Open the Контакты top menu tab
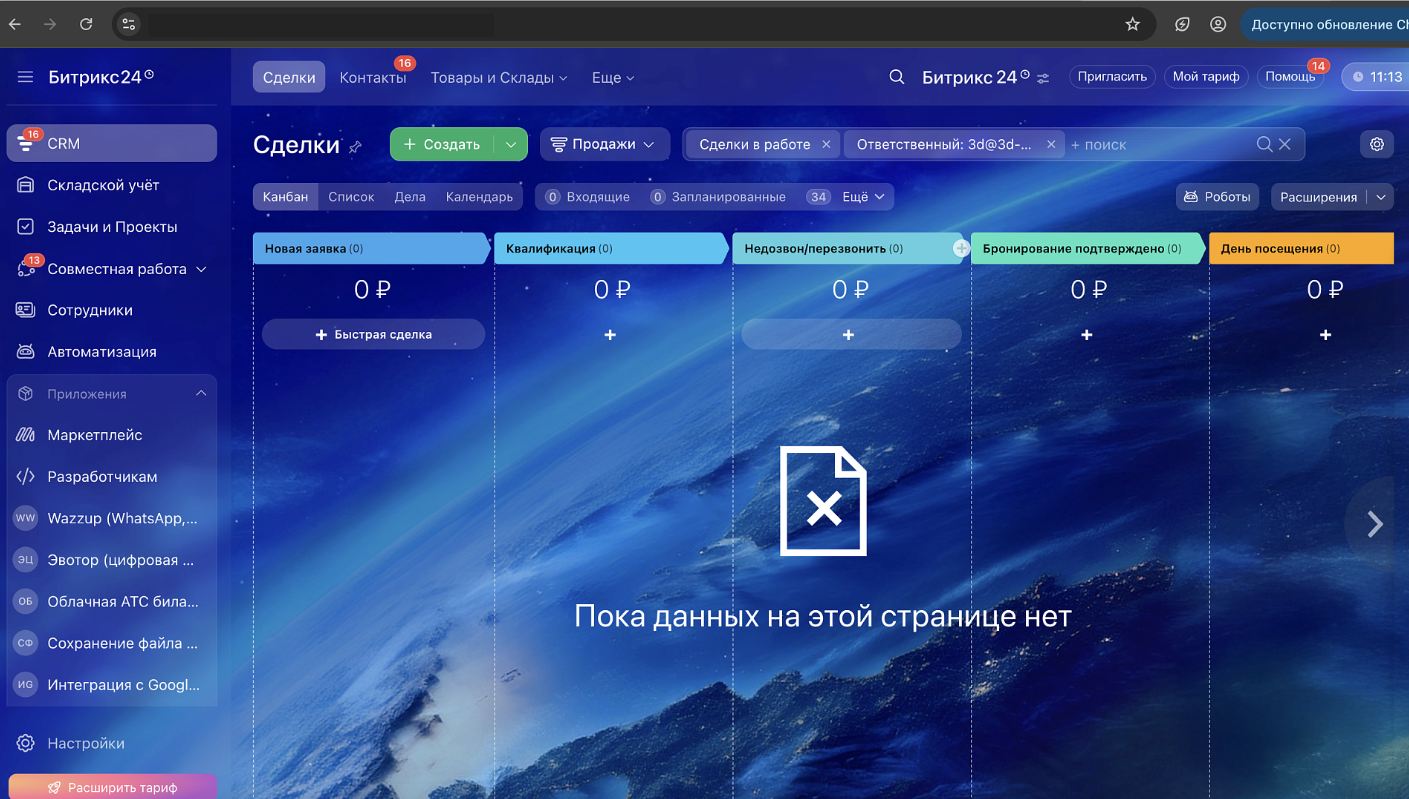 point(372,78)
